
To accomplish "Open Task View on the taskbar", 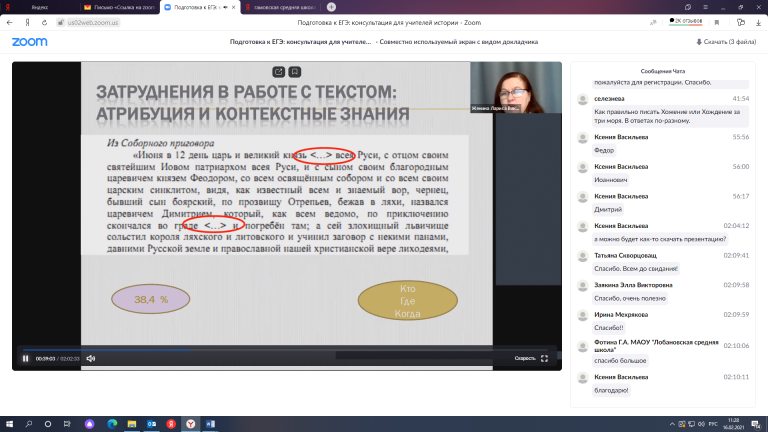I will (x=67, y=424).
